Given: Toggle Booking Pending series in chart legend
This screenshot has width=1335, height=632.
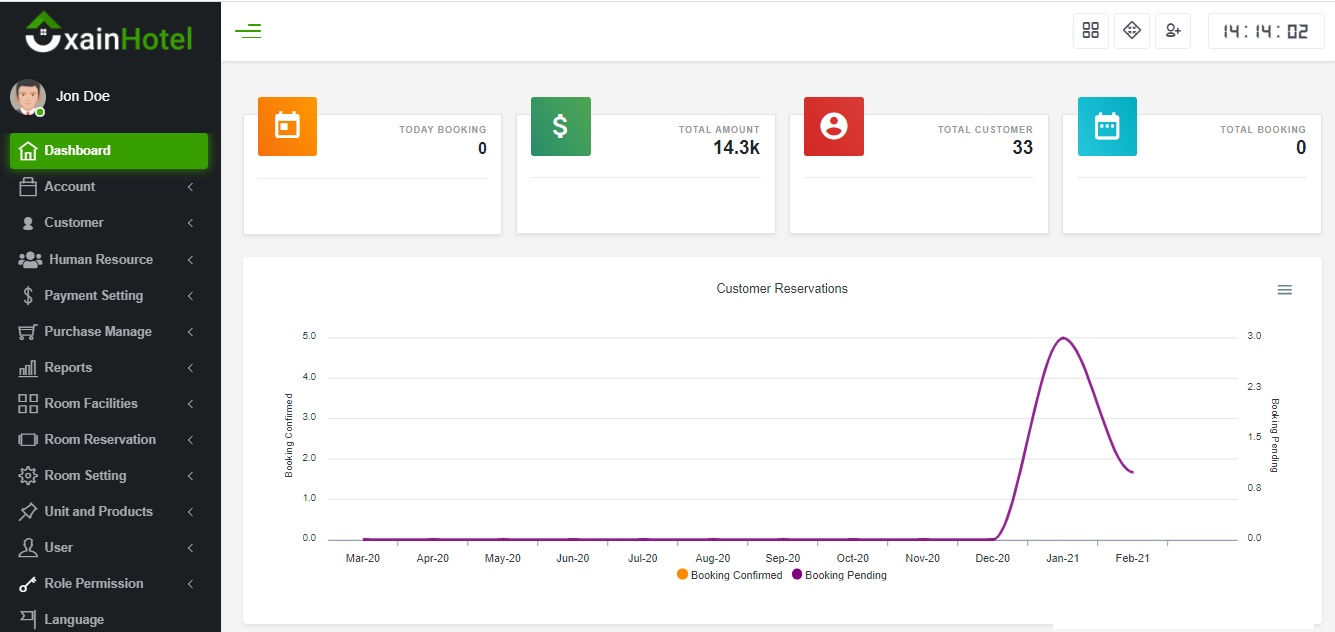Looking at the screenshot, I should [840, 575].
